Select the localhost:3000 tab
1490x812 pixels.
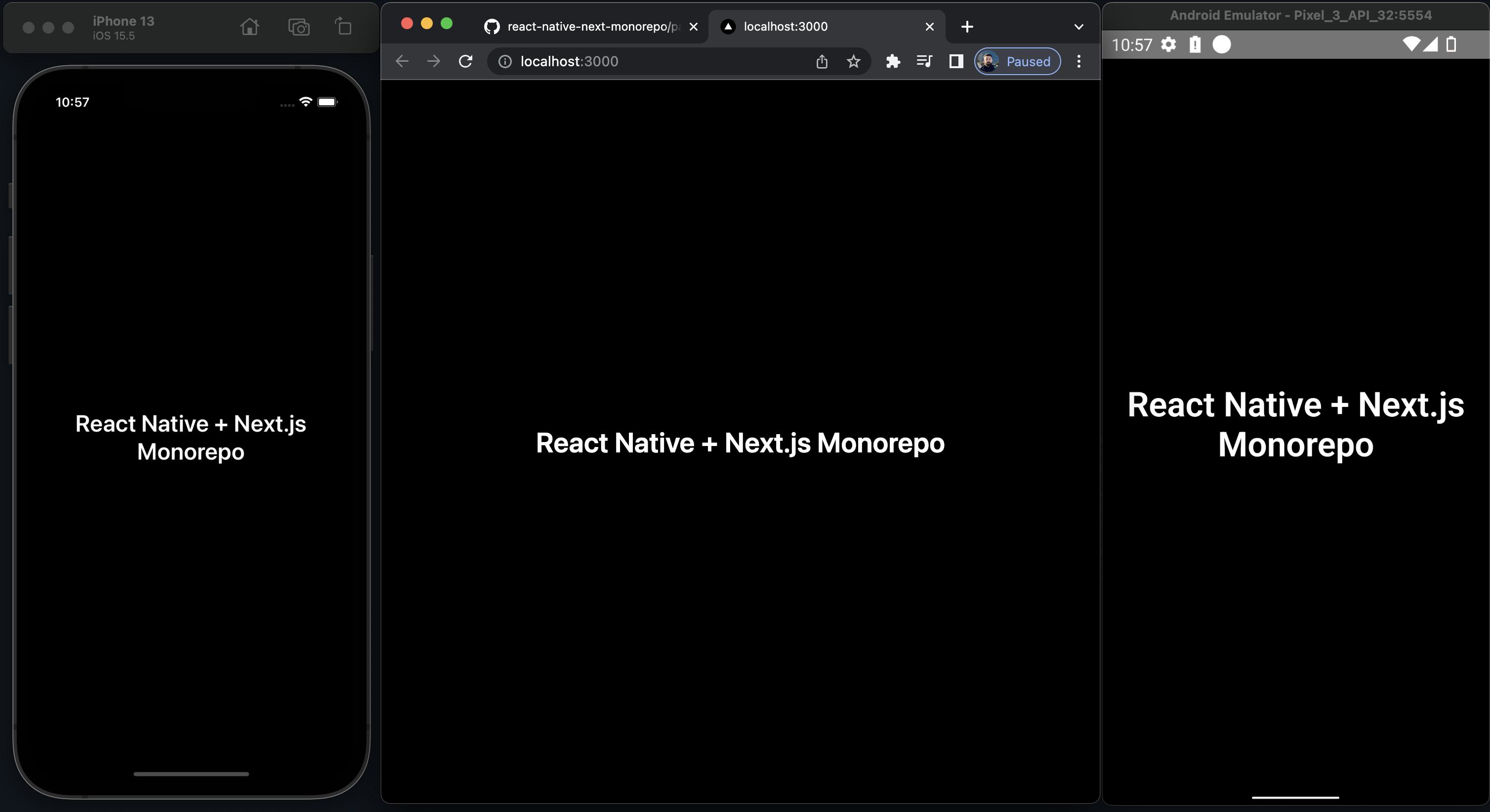pyautogui.click(x=827, y=27)
